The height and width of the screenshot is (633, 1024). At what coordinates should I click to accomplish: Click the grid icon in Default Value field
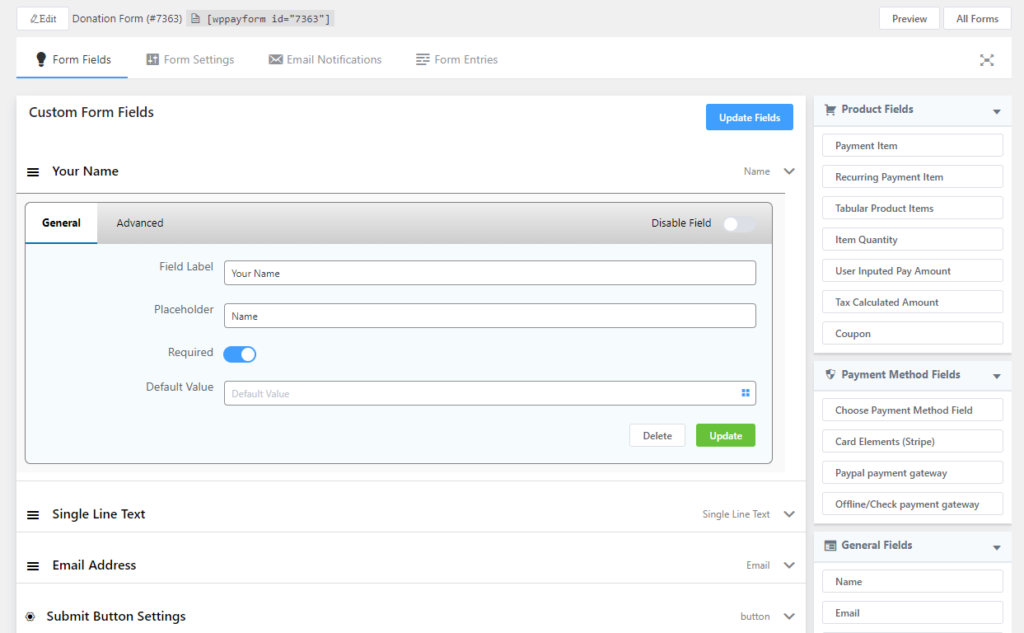pos(745,393)
